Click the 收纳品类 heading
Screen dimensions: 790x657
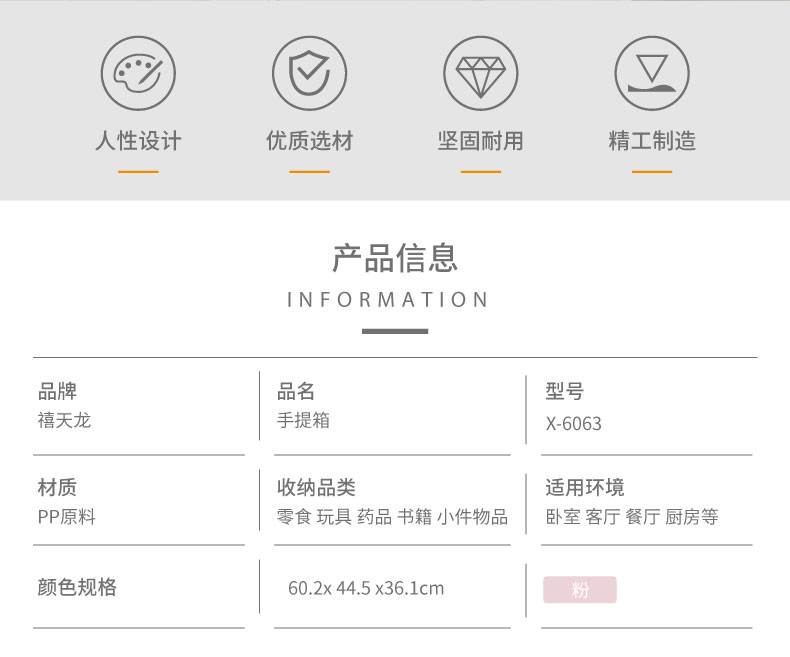point(316,488)
